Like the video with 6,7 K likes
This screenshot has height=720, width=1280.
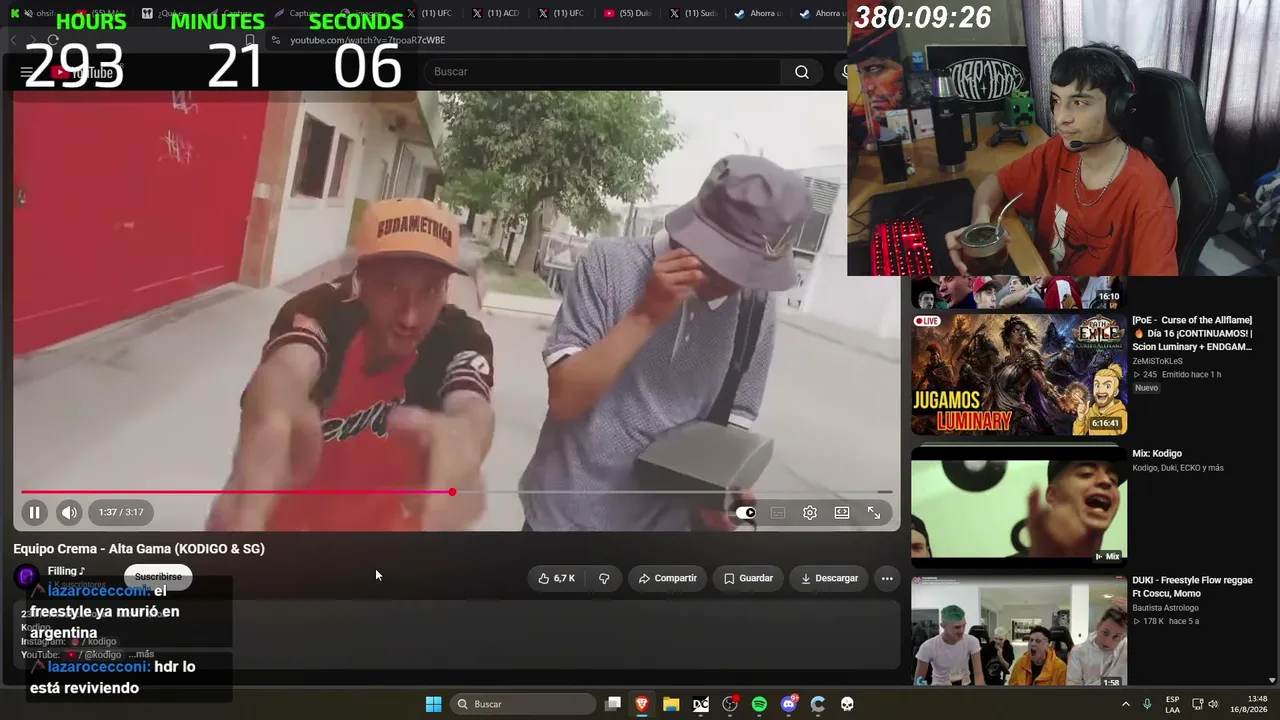556,578
